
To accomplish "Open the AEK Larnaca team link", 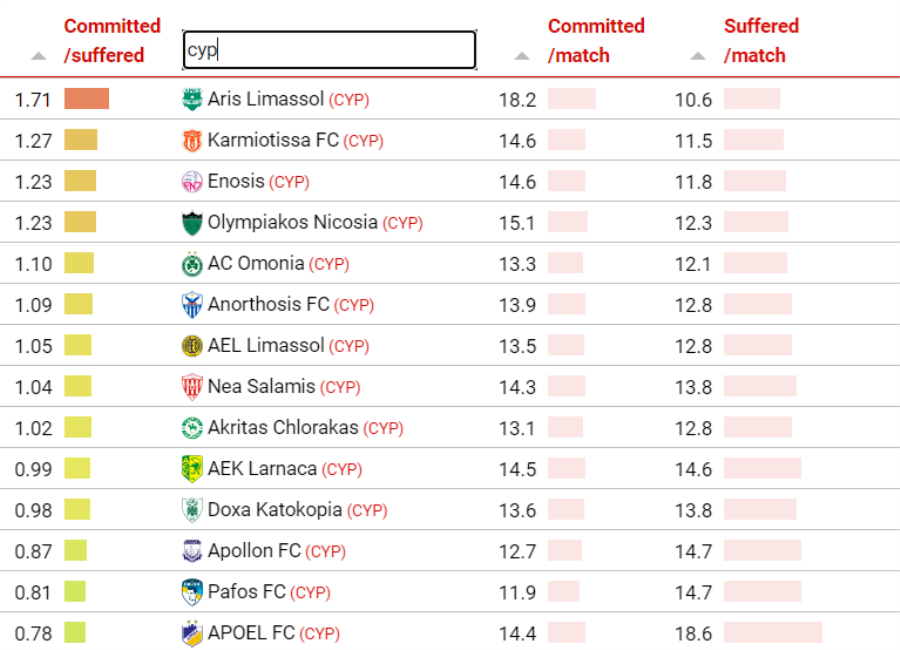I will 262,469.
